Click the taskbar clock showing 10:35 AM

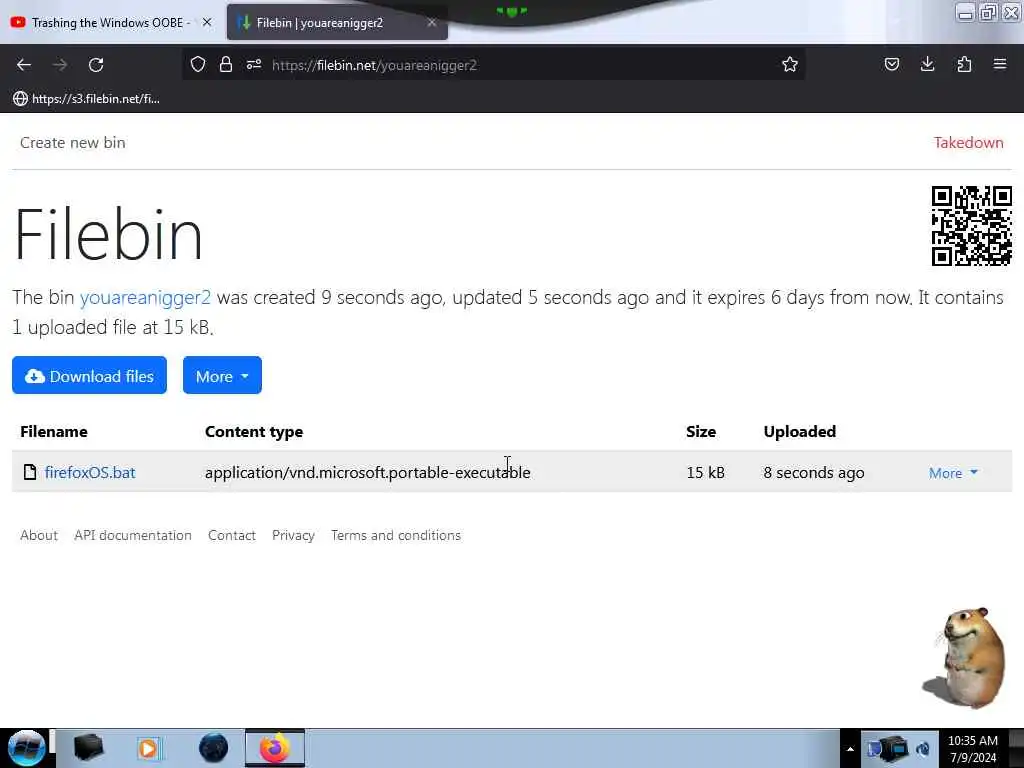(x=972, y=748)
